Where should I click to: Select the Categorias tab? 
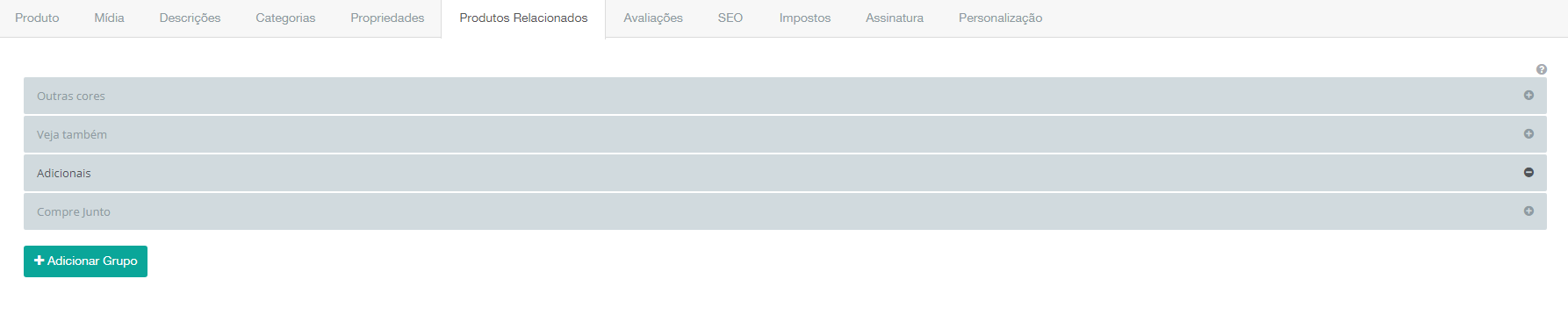coord(285,18)
